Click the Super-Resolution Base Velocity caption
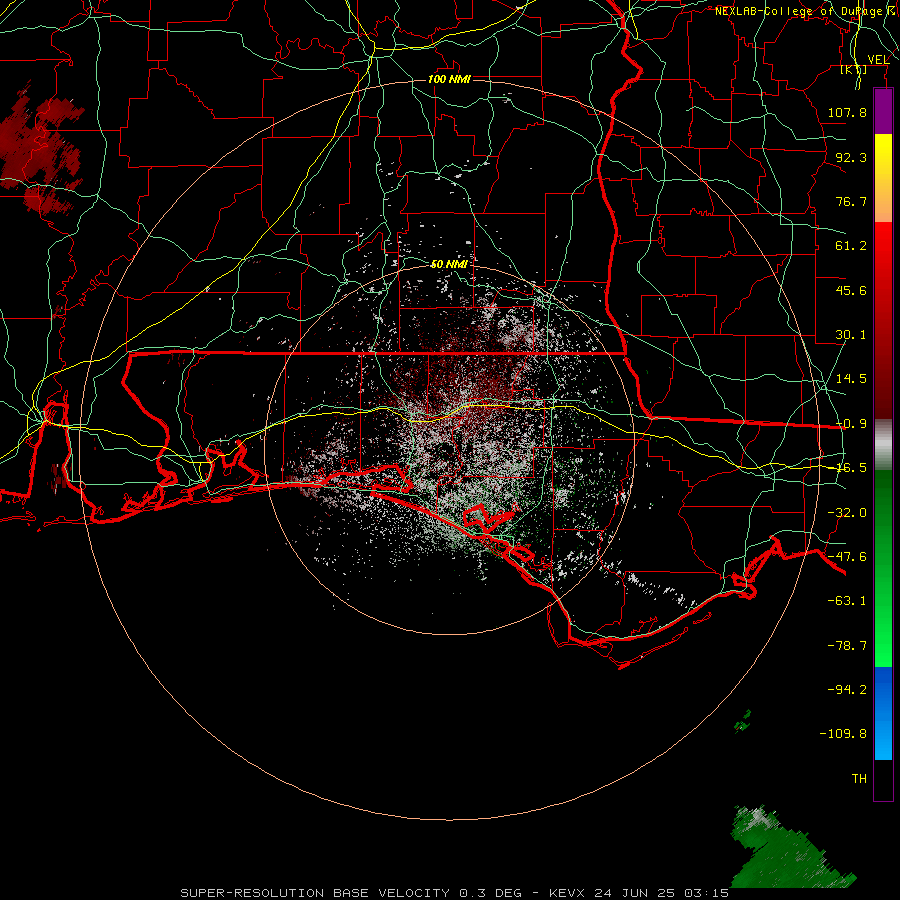Viewport: 900px width, 900px height. [455, 893]
